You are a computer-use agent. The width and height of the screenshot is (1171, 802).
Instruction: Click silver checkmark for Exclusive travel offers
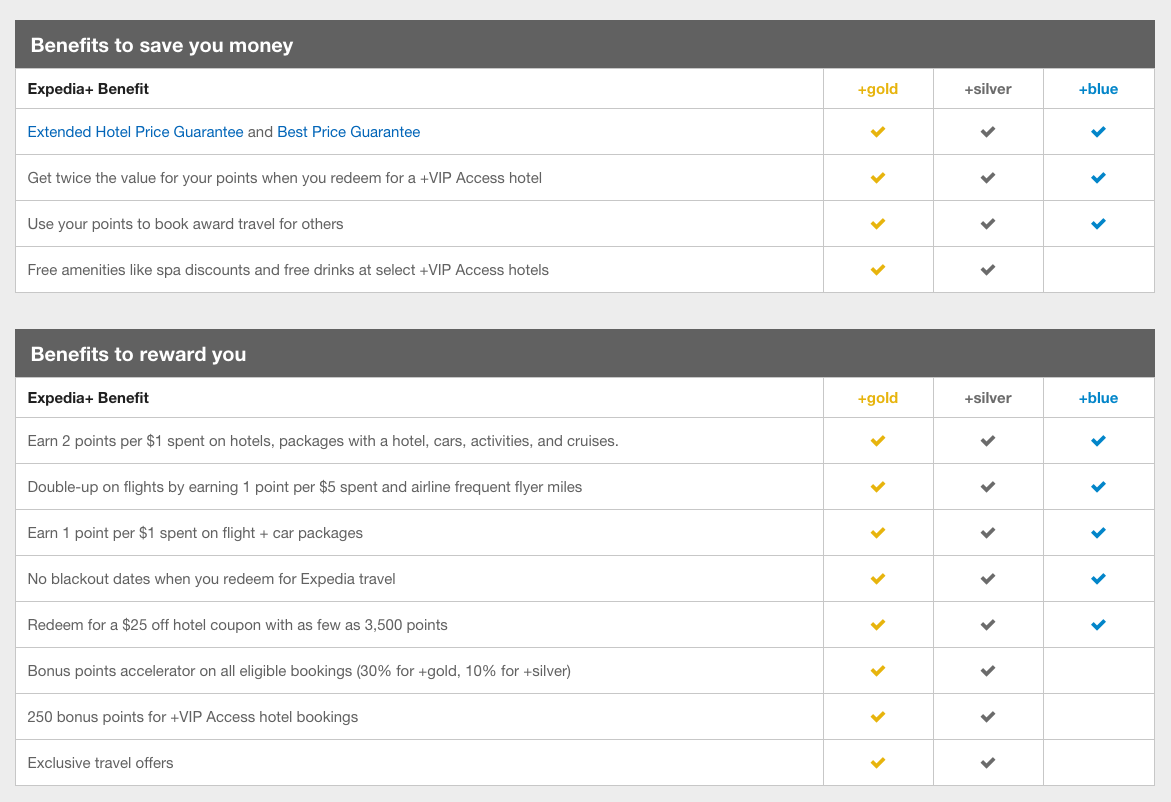988,762
